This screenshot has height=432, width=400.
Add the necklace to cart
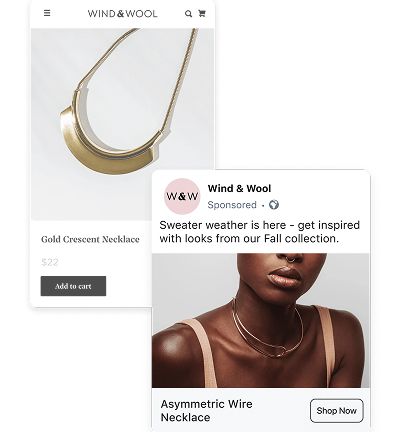click(x=73, y=286)
